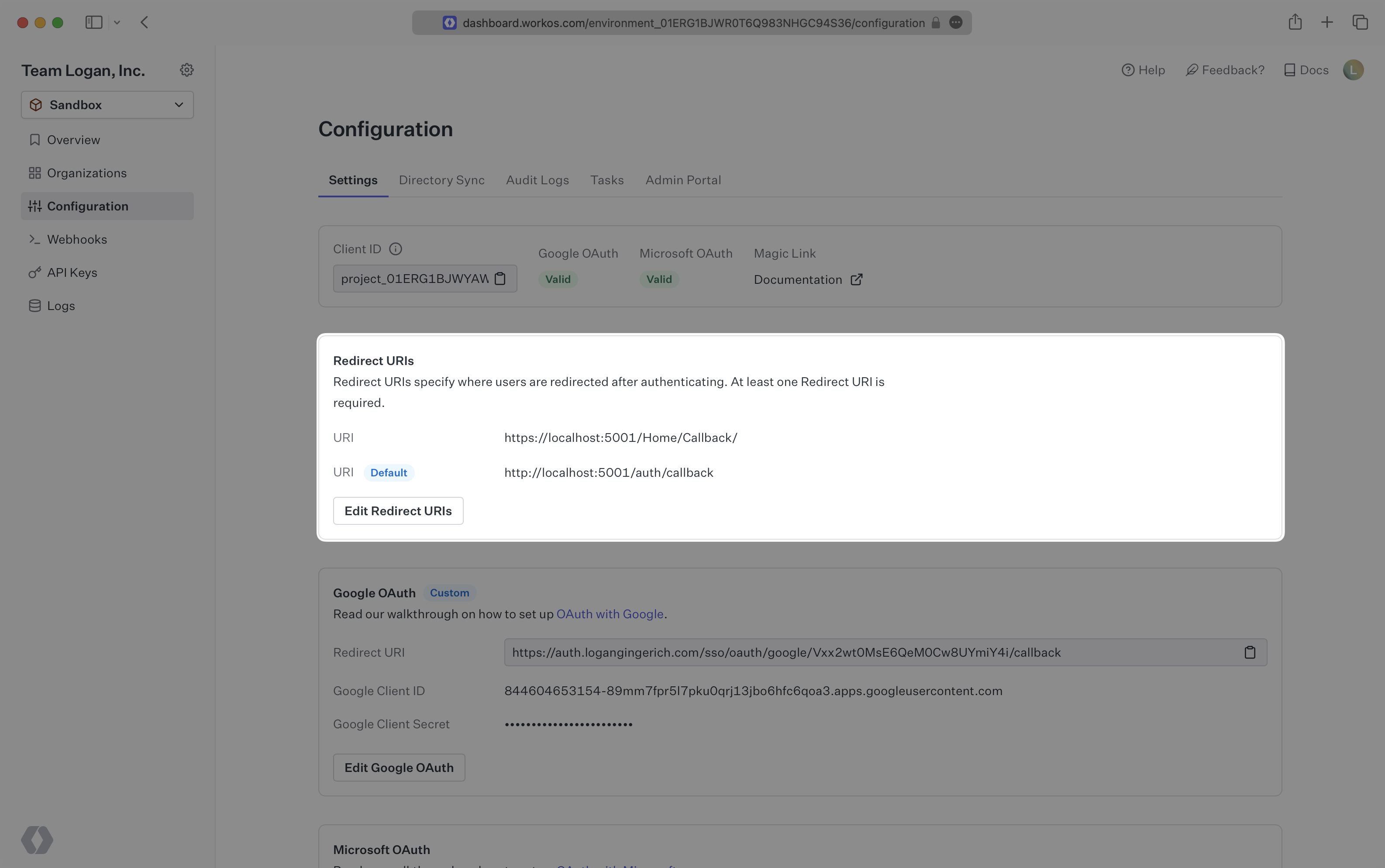Screen dimensions: 1385x868
Task: Navigate back using the browser back arrow
Action: (x=145, y=22)
